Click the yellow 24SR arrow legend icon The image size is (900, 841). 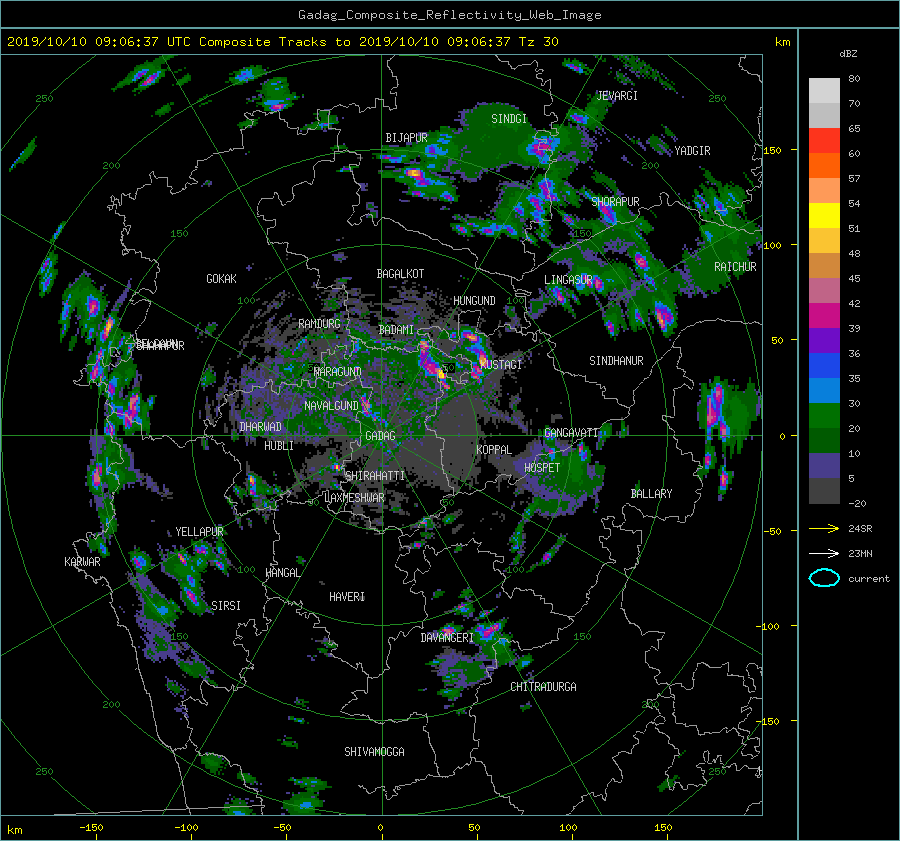tap(824, 528)
